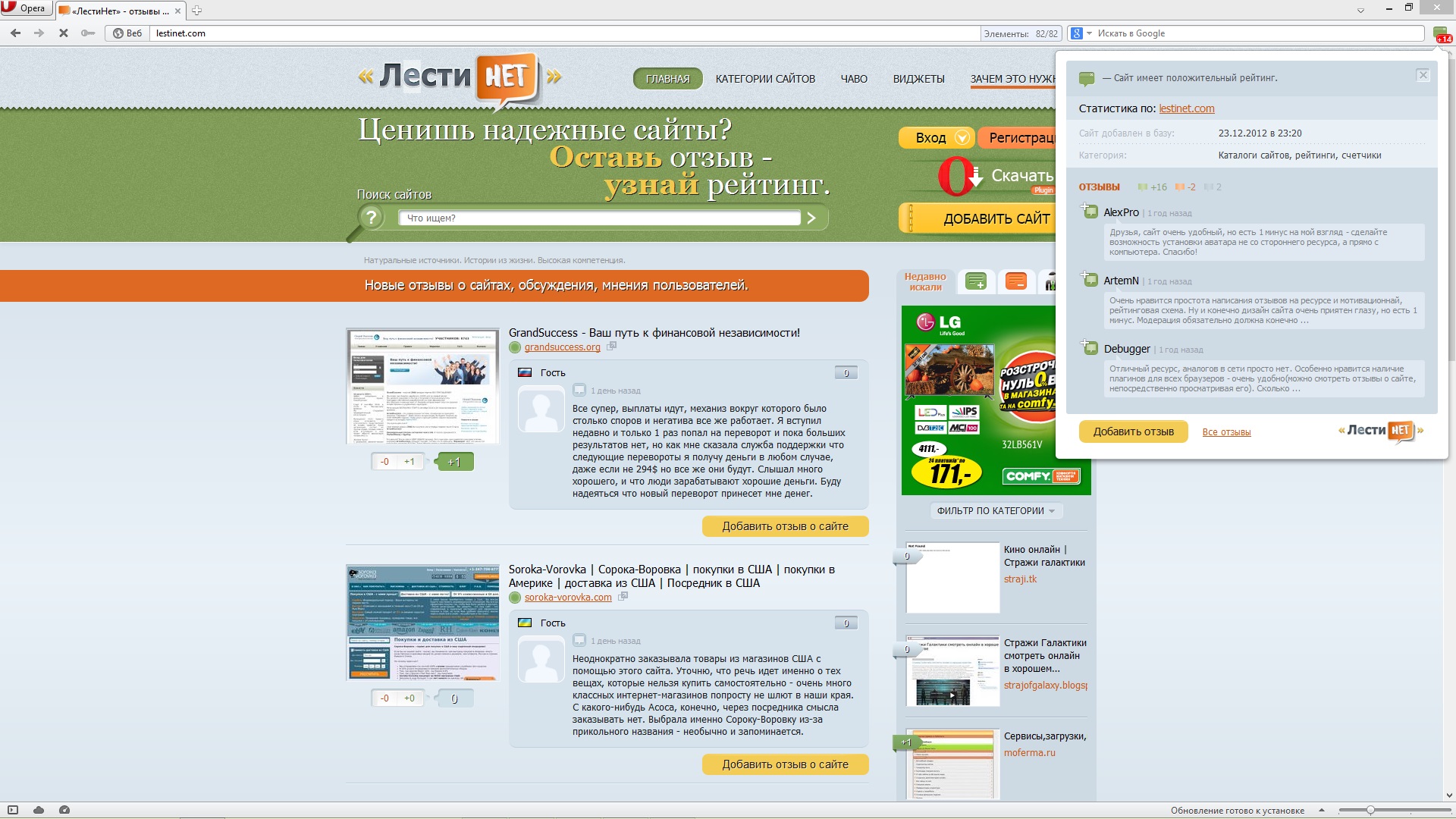Vote +1 on GrandSuccess site
This screenshot has width=1456, height=819.
point(409,462)
